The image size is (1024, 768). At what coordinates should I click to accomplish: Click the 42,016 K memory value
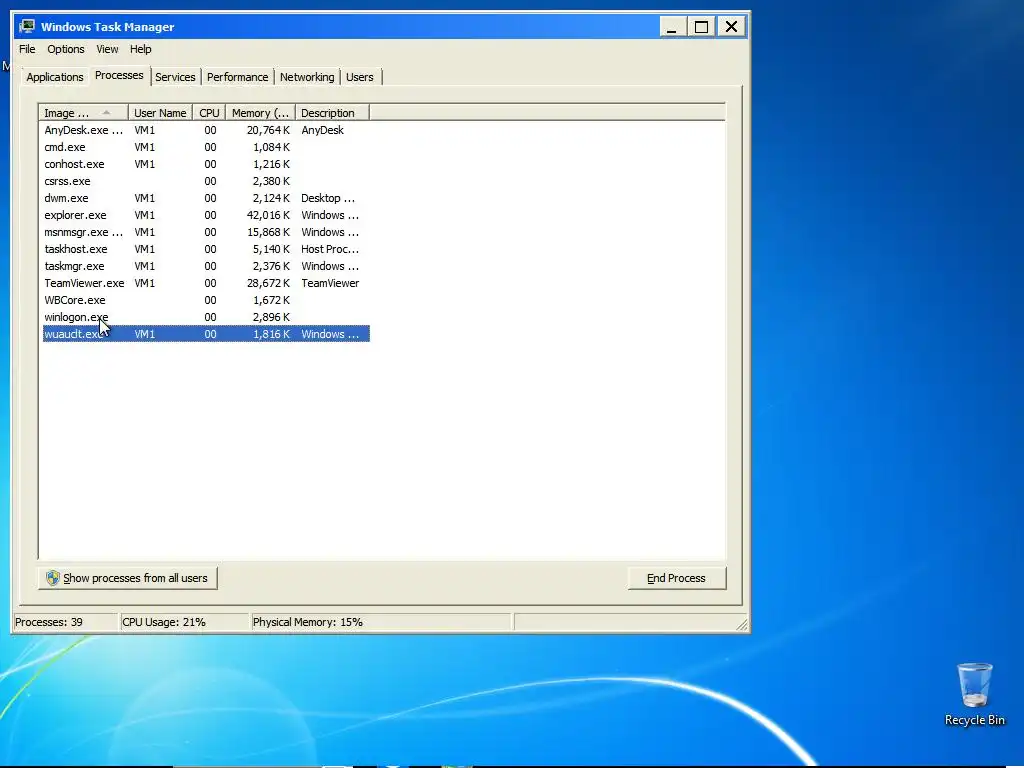[268, 215]
